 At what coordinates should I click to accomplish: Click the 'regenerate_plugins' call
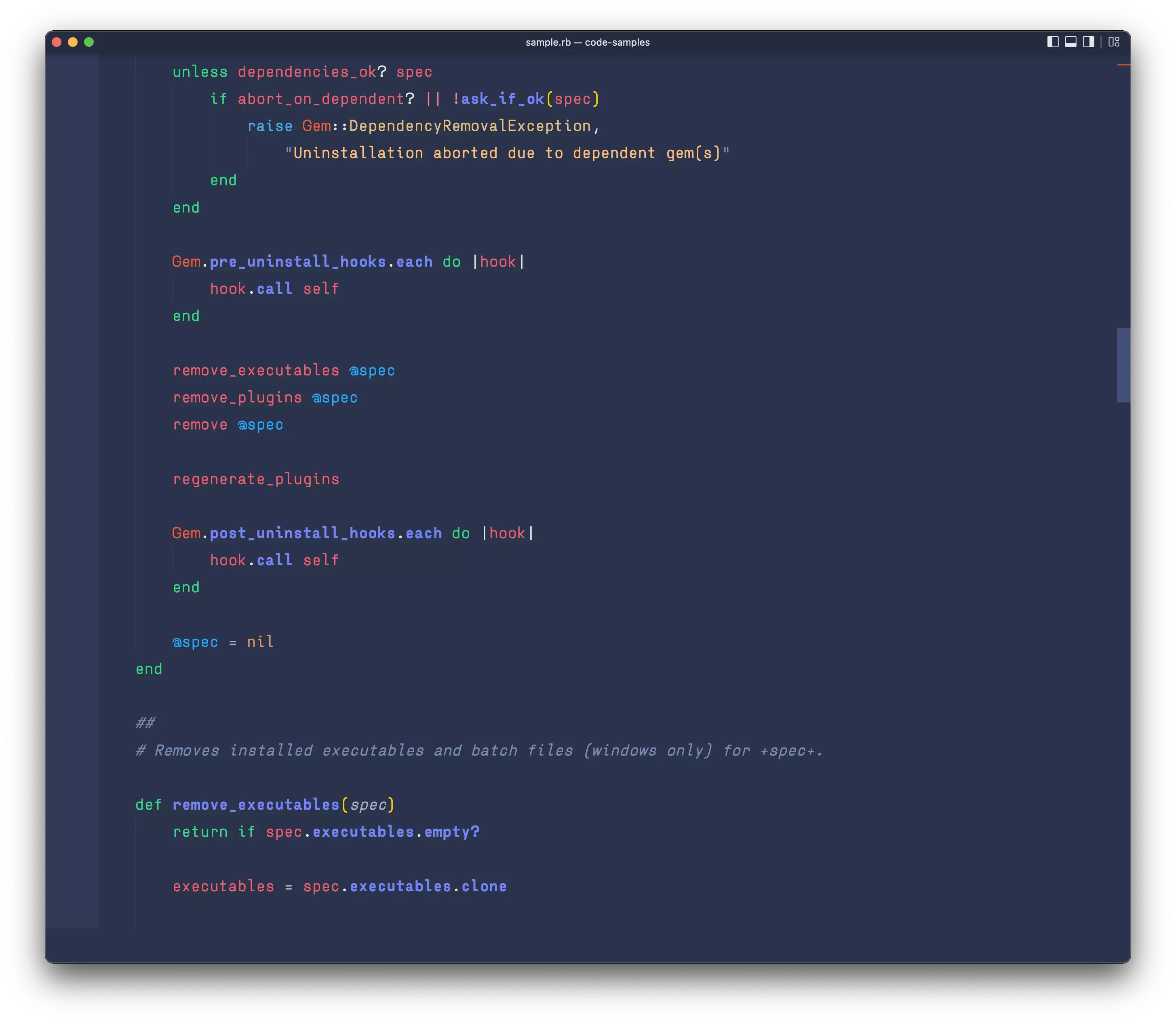(256, 479)
